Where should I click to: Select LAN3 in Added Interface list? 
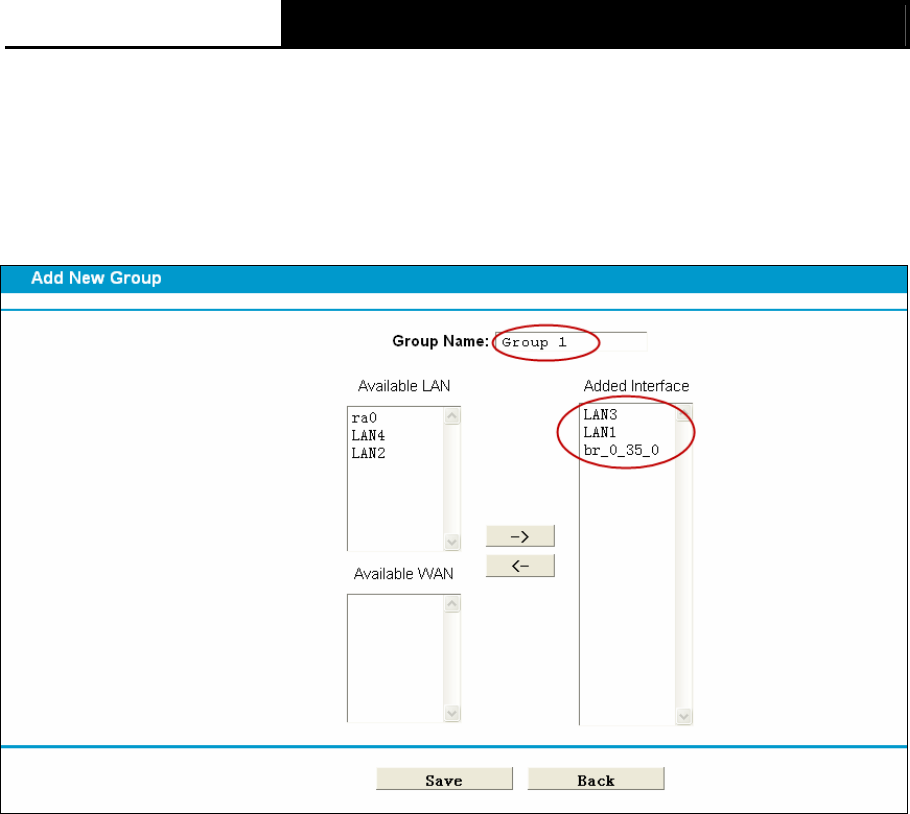coord(600,415)
